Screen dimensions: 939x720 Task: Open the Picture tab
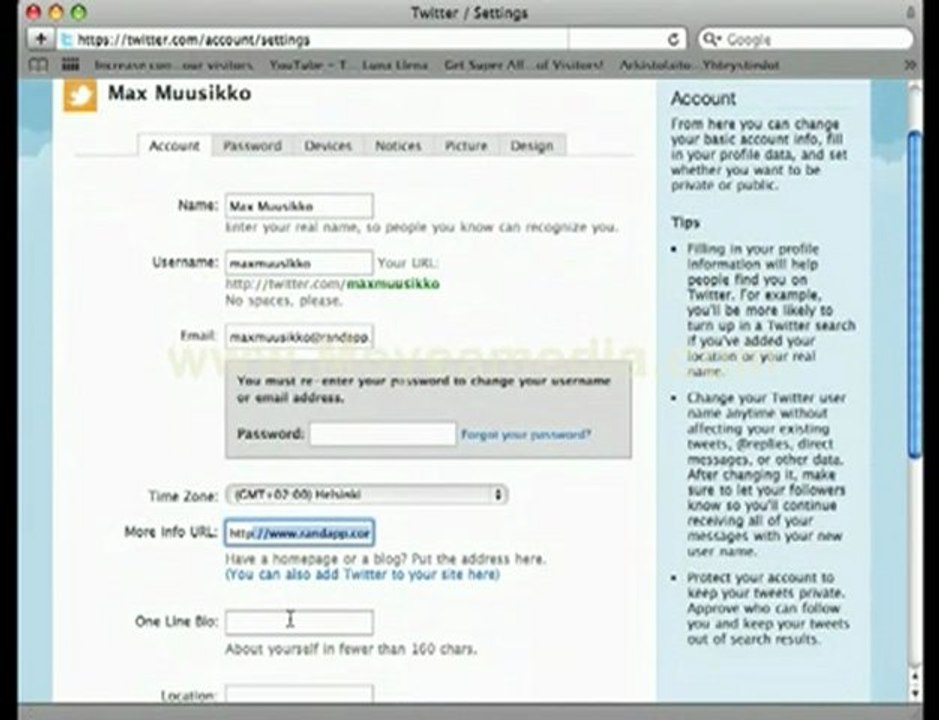466,146
